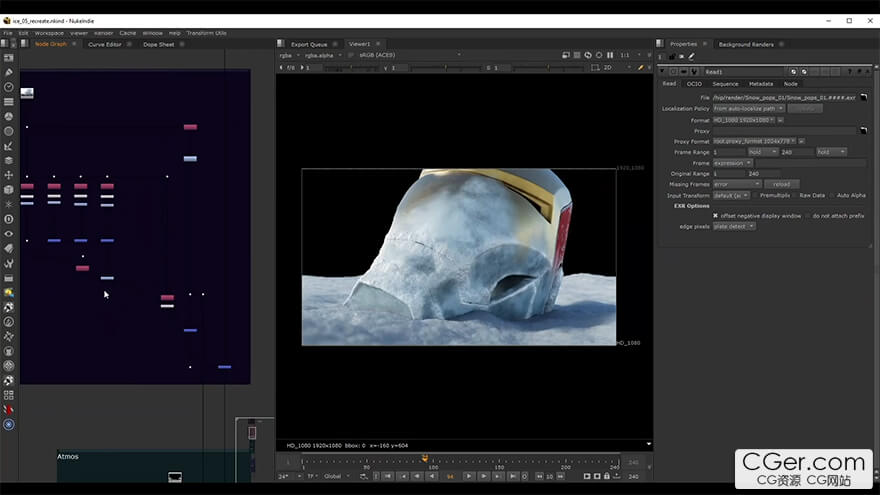The height and width of the screenshot is (495, 880).
Task: Open the Merge nodes layers icon
Action: [x=8, y=161]
